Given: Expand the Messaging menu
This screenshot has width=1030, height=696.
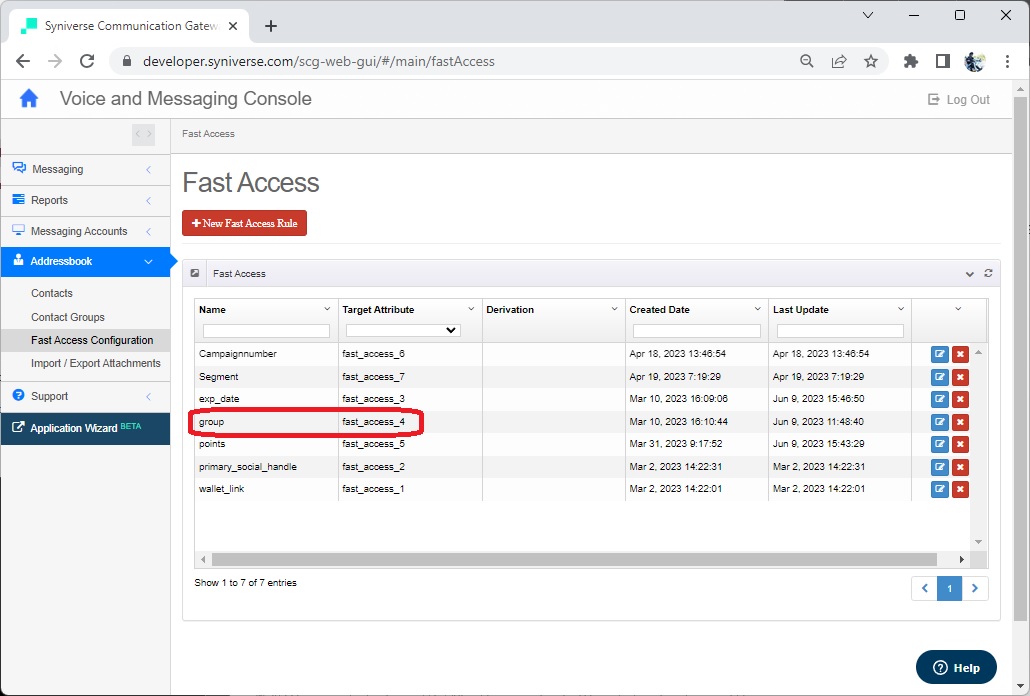Looking at the screenshot, I should click(x=85, y=169).
